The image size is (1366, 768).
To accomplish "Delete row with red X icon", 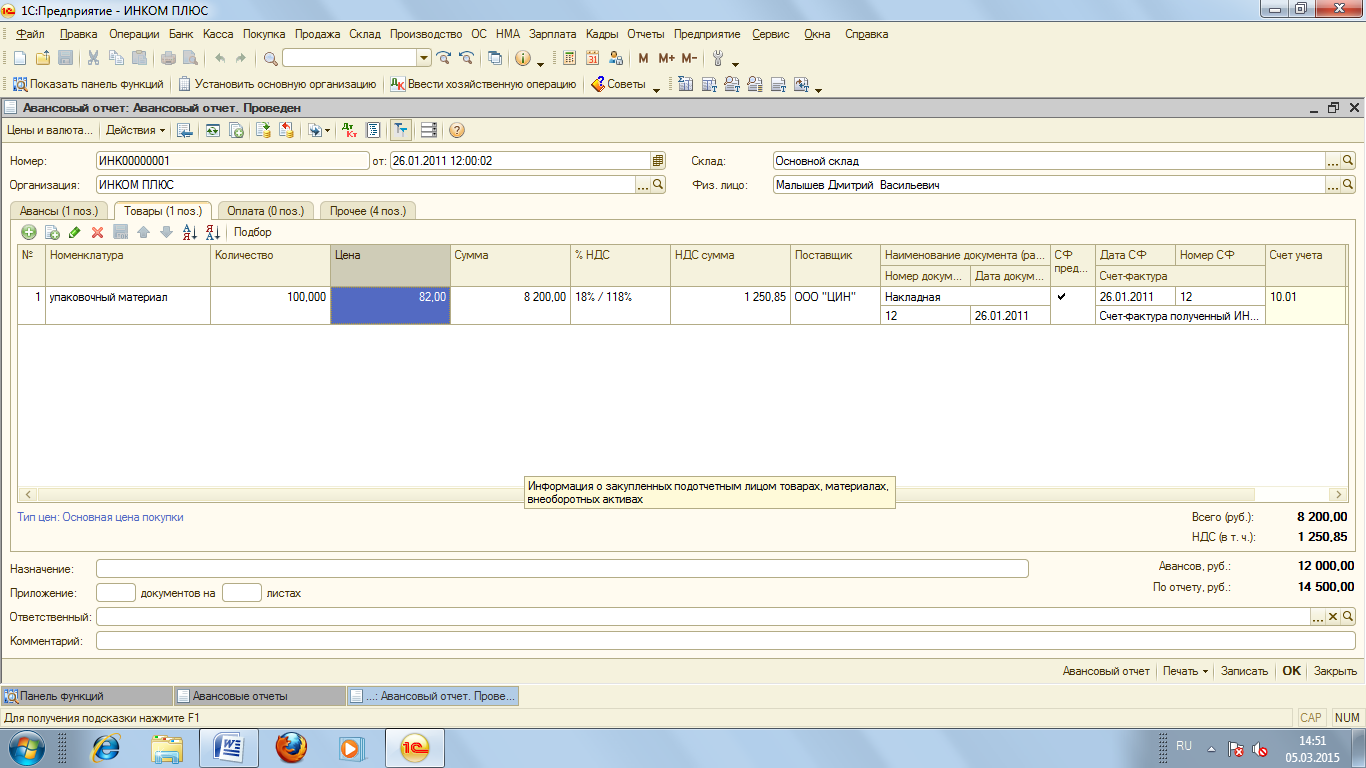I will pyautogui.click(x=98, y=232).
